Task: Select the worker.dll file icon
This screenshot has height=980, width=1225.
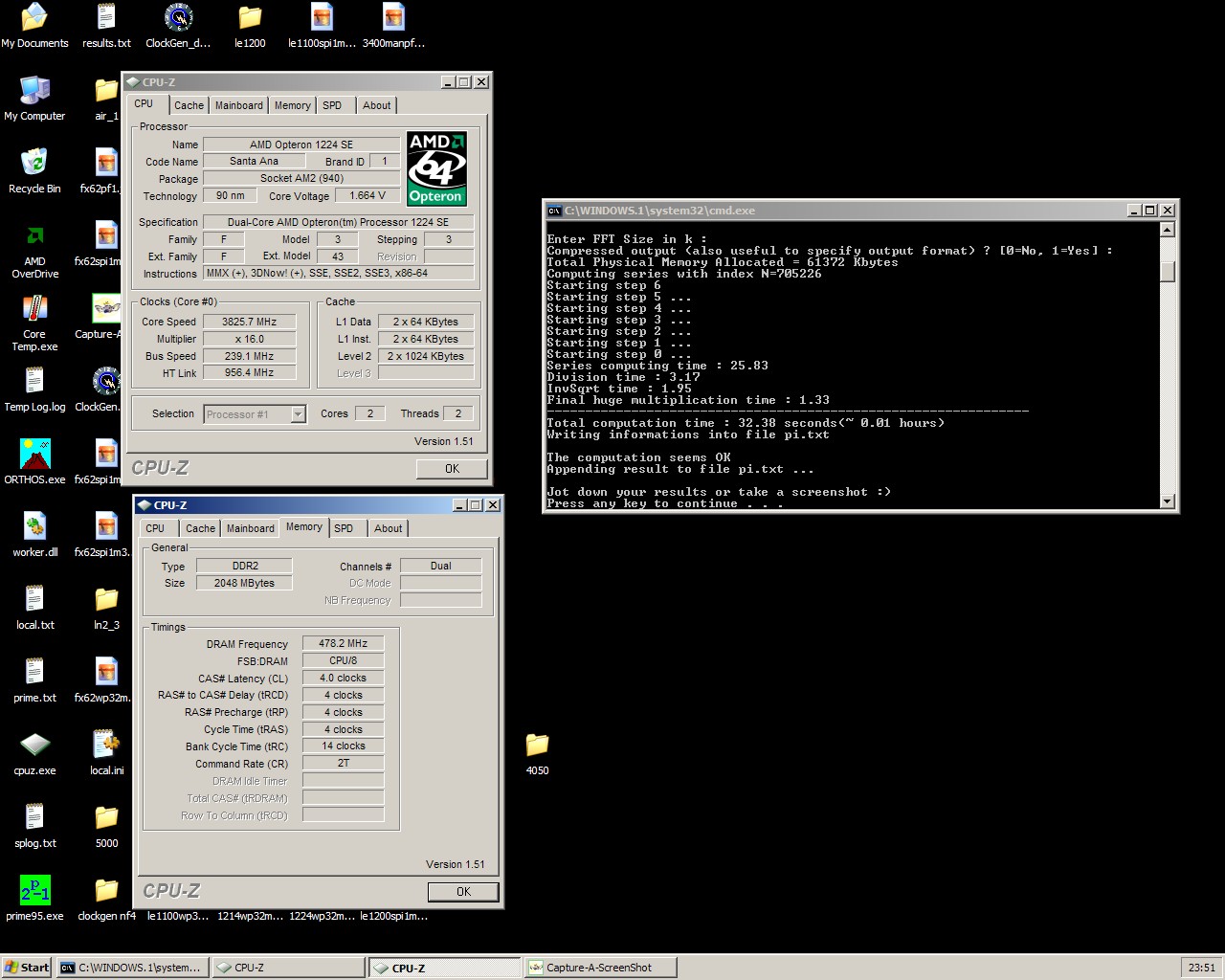Action: (x=34, y=526)
